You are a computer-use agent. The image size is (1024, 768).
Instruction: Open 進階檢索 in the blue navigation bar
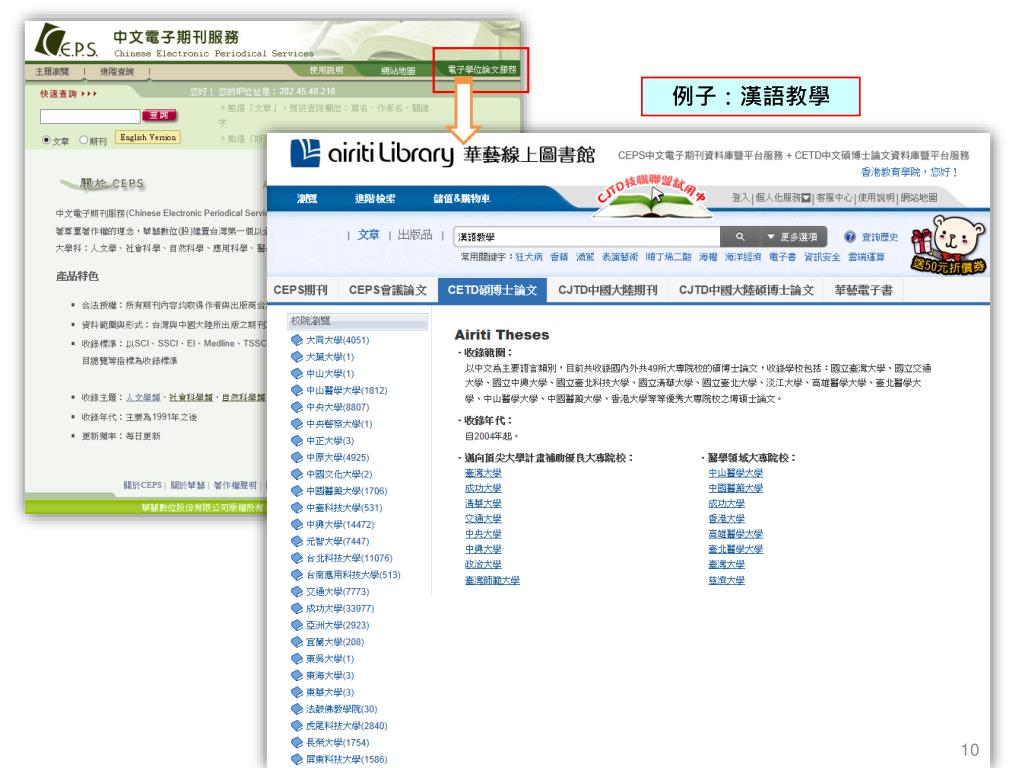point(375,199)
